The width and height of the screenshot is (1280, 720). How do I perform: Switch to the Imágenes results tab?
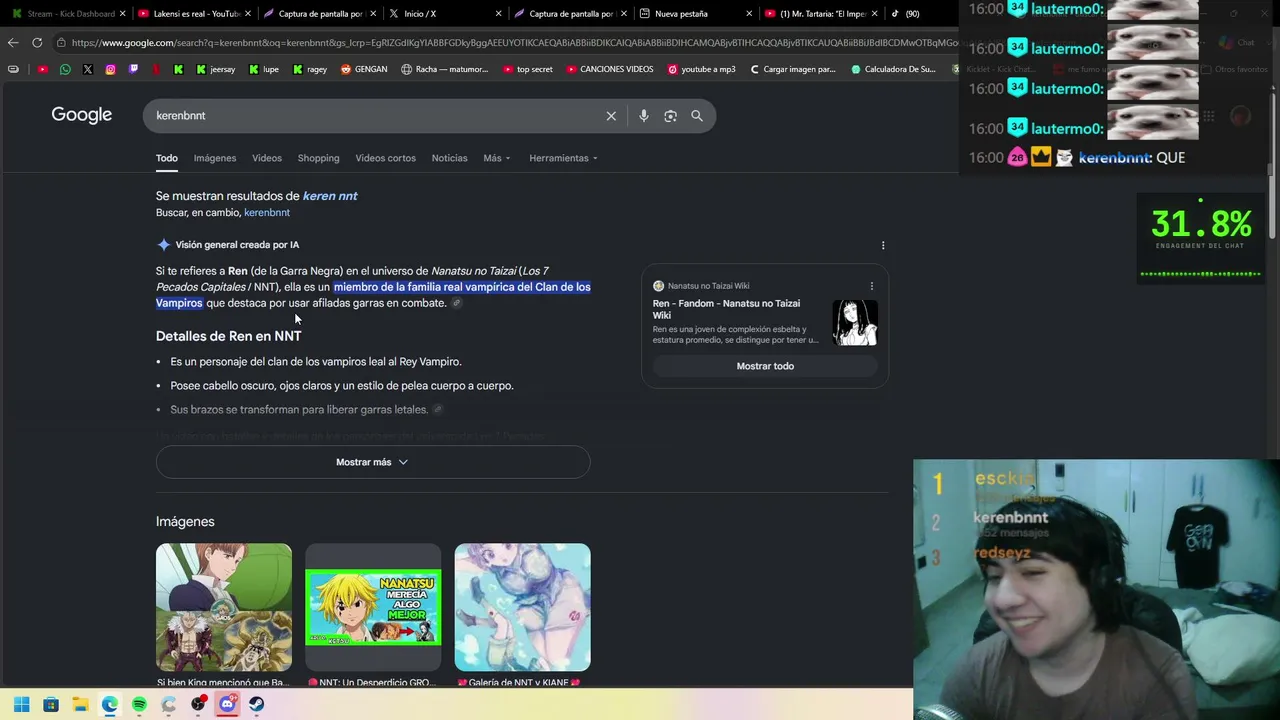[x=215, y=158]
